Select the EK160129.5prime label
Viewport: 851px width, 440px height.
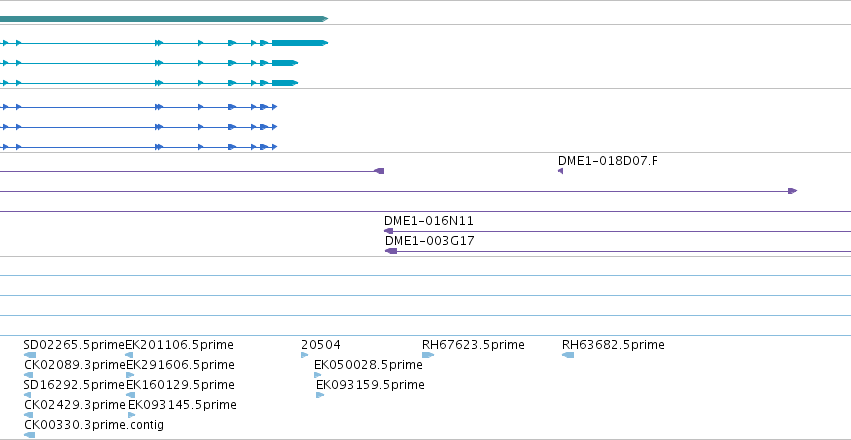[x=180, y=385]
